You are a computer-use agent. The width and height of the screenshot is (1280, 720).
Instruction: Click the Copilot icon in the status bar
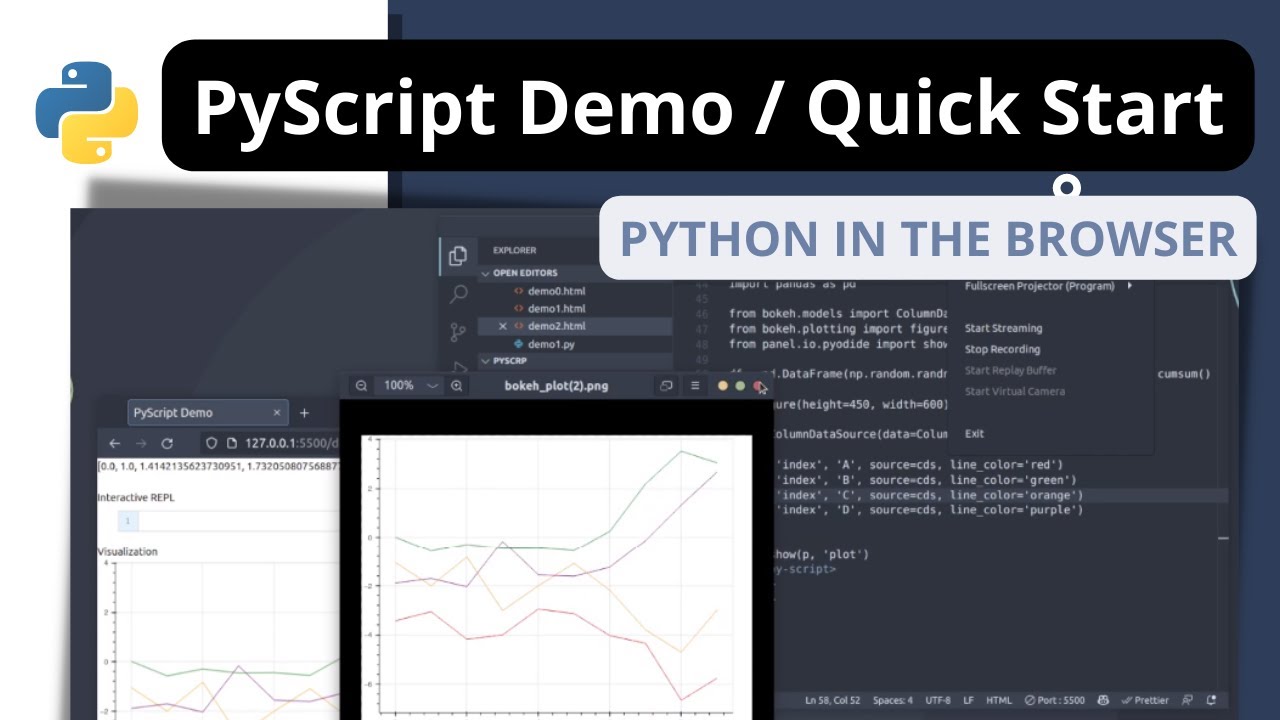coord(1104,700)
